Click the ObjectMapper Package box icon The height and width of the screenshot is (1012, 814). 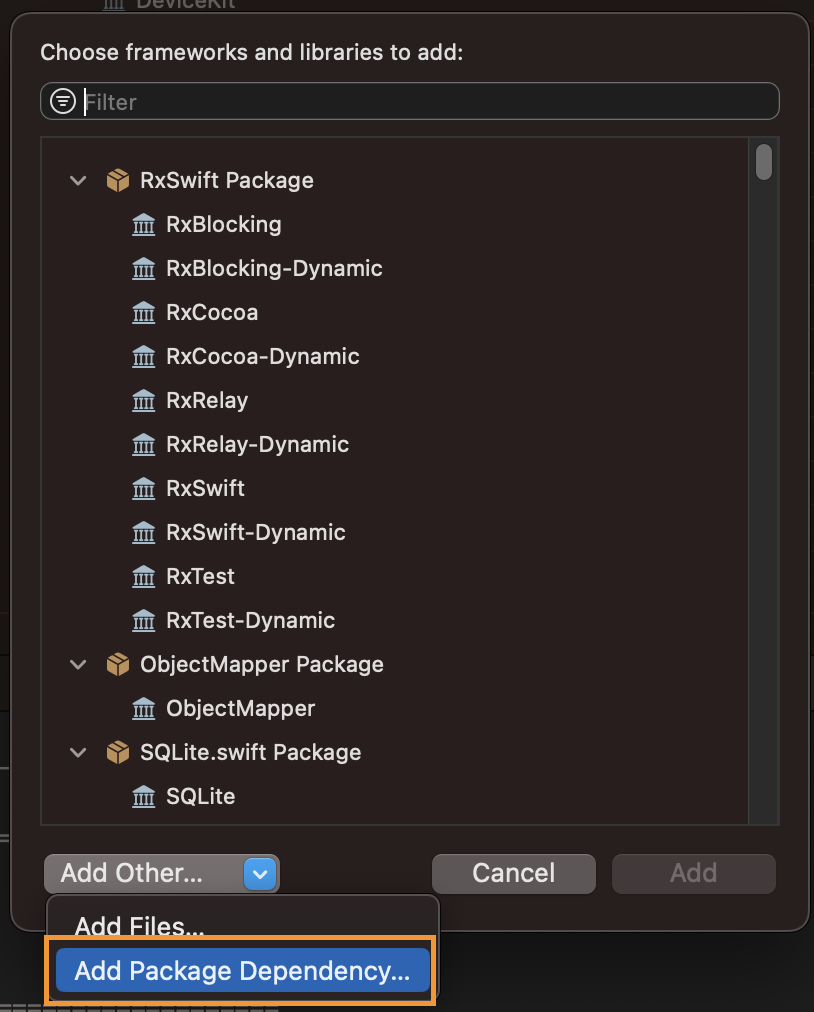[x=117, y=664]
